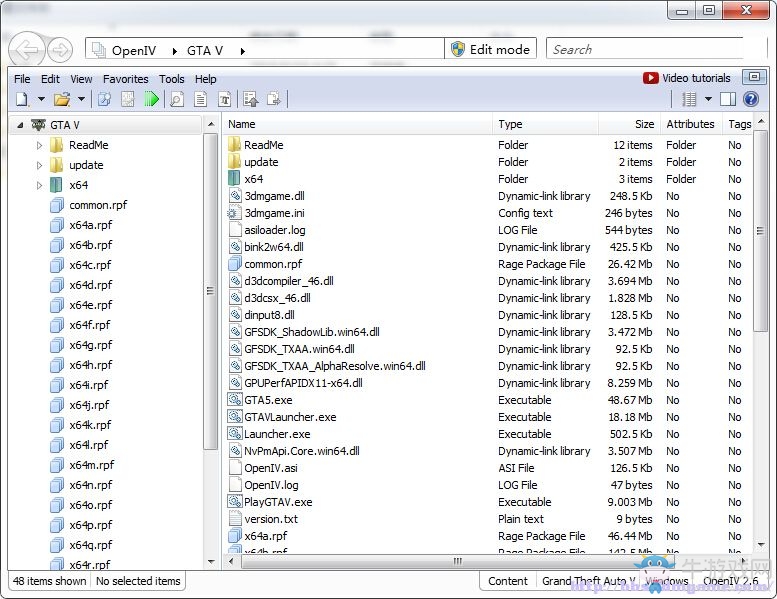The height and width of the screenshot is (599, 777).
Task: Select the GTAVLauncher.exe file name
Action: coord(290,417)
